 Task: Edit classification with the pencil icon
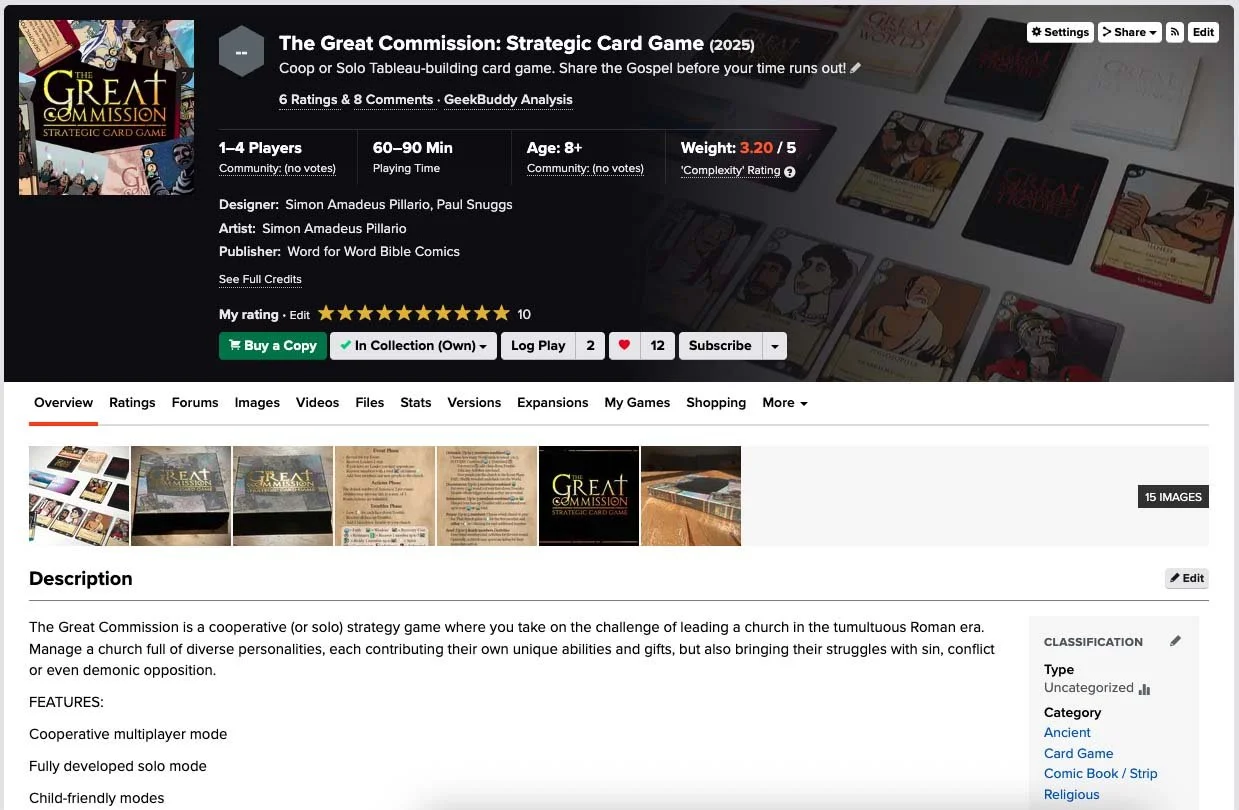[1175, 641]
